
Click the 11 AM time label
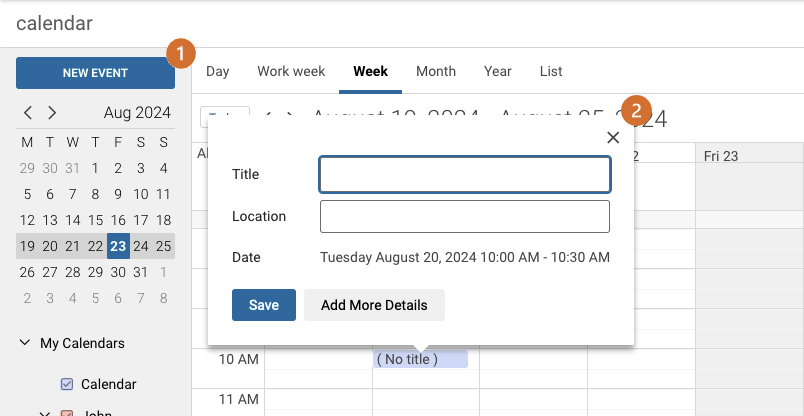click(238, 399)
